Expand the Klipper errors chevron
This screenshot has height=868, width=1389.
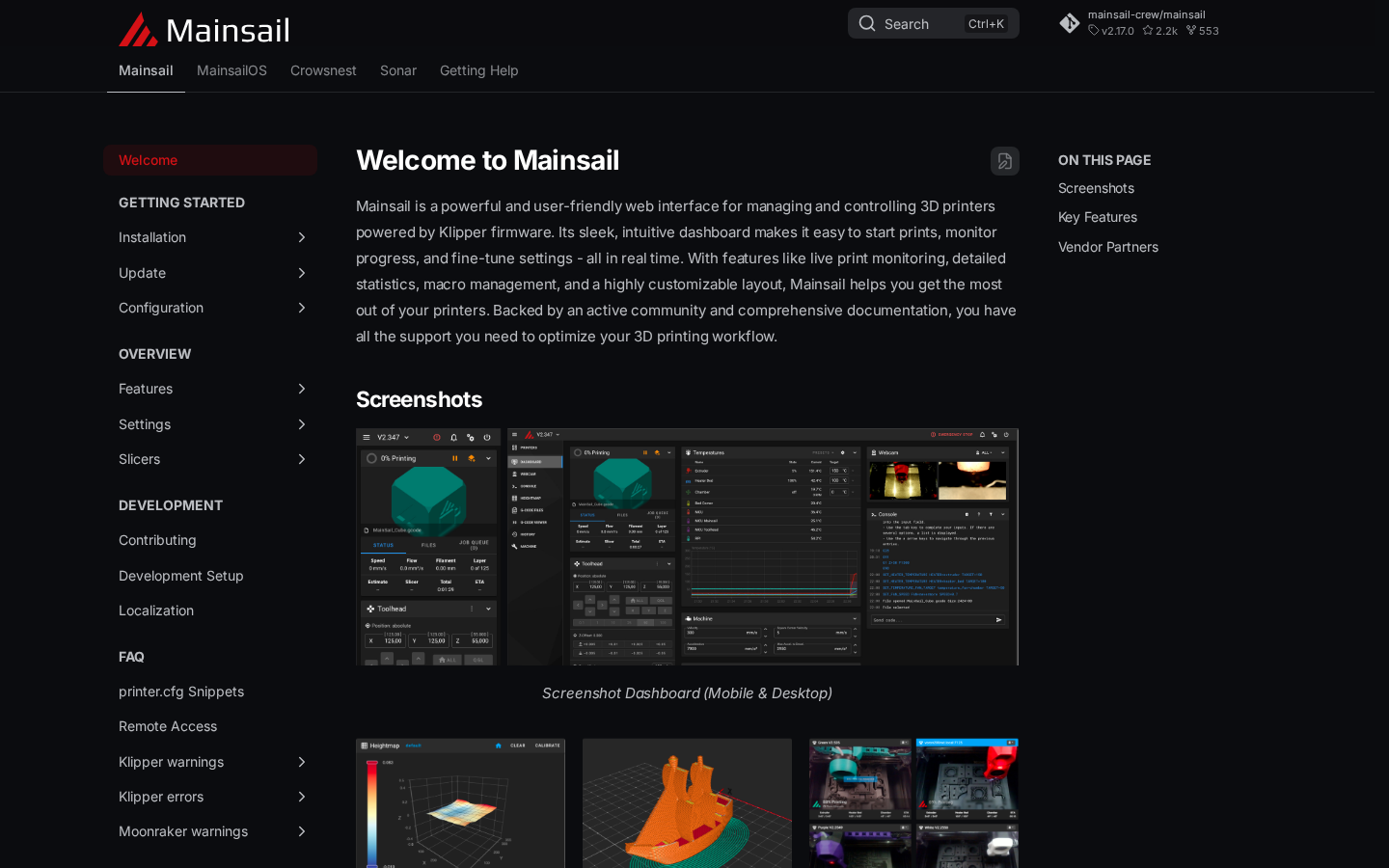click(302, 797)
